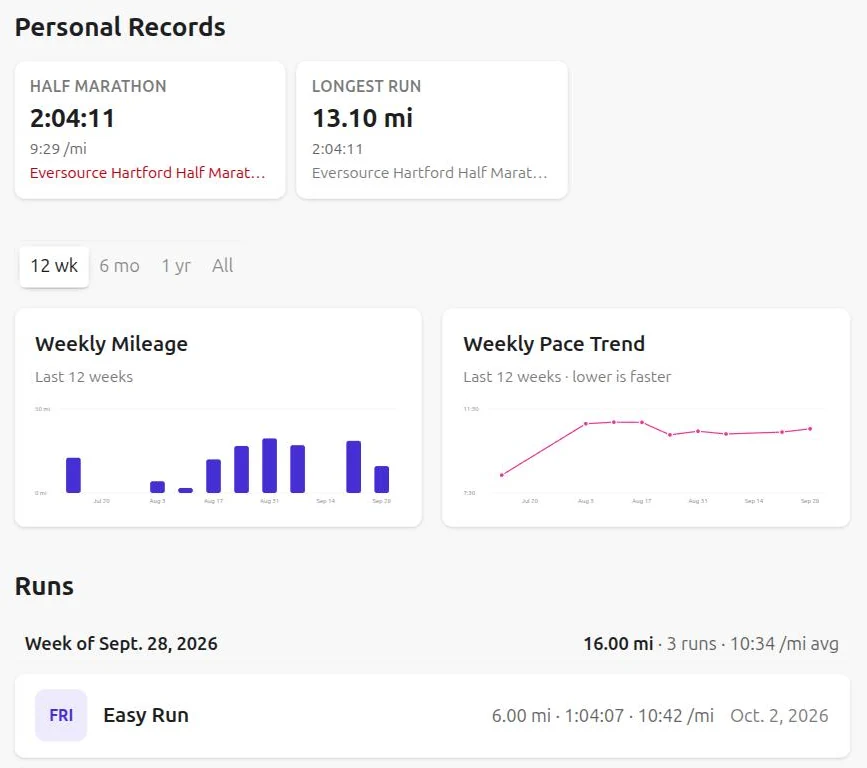Click the 9:29 /mi pace in Half Marathon card

58,149
